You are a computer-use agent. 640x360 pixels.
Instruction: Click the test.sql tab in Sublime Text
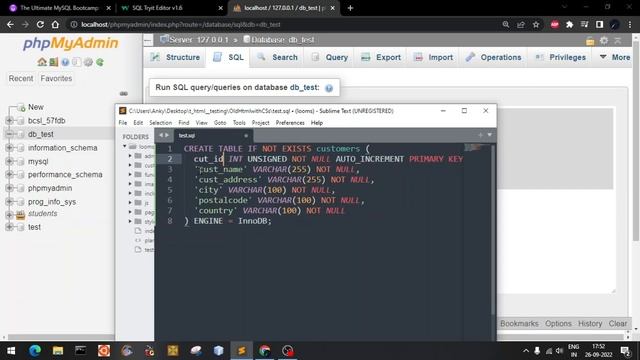coord(187,136)
